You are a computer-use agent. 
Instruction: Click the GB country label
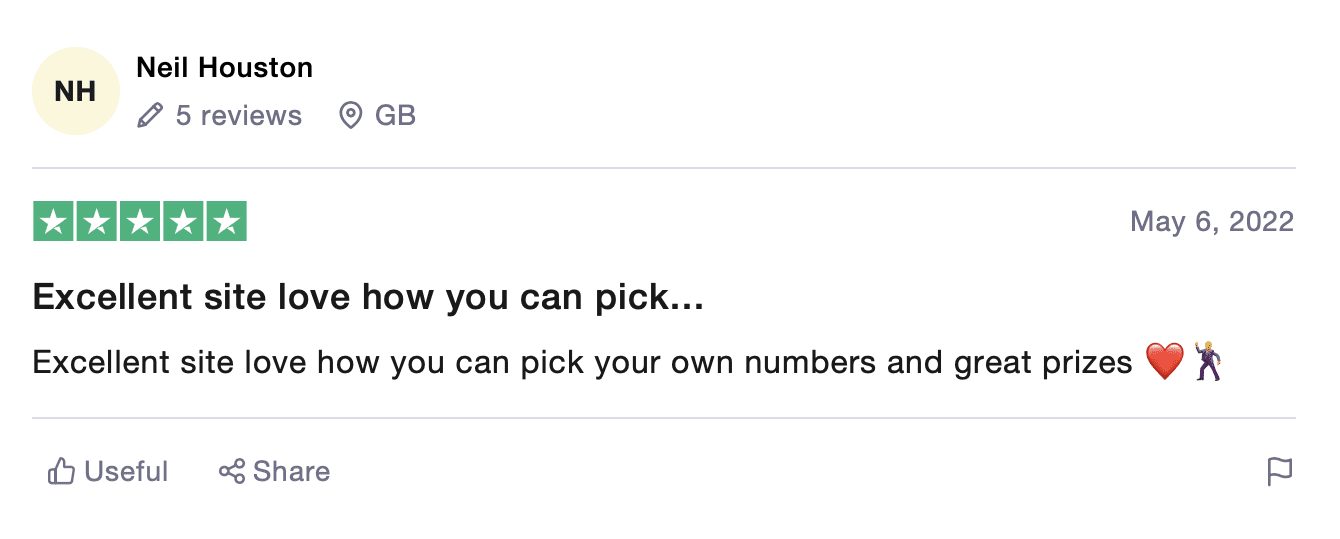point(395,116)
